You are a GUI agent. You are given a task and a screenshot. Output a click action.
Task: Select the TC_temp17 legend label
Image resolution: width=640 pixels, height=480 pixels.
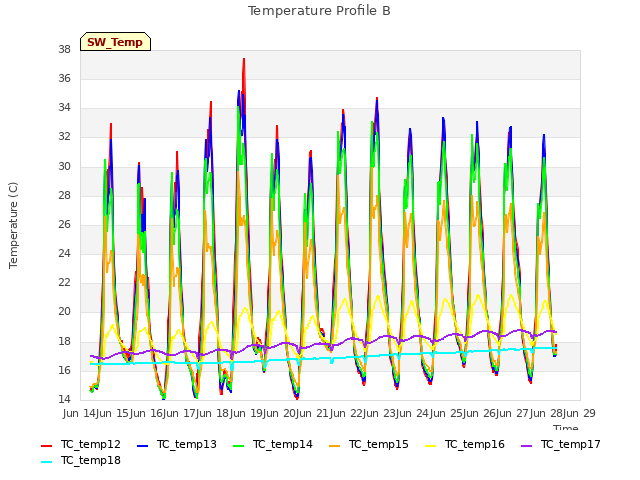pos(571,444)
